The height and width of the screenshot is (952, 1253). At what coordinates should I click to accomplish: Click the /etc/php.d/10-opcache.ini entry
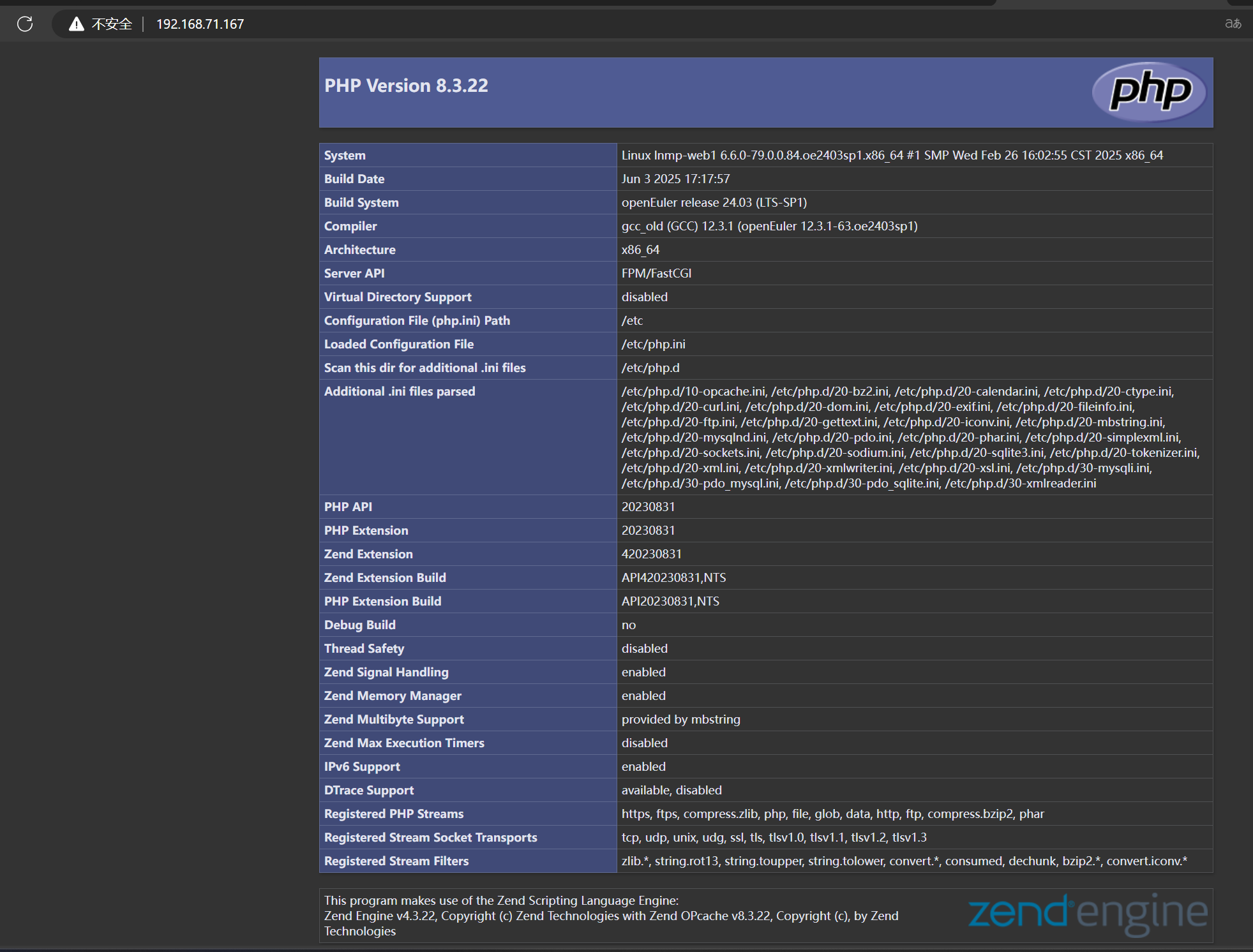point(694,391)
